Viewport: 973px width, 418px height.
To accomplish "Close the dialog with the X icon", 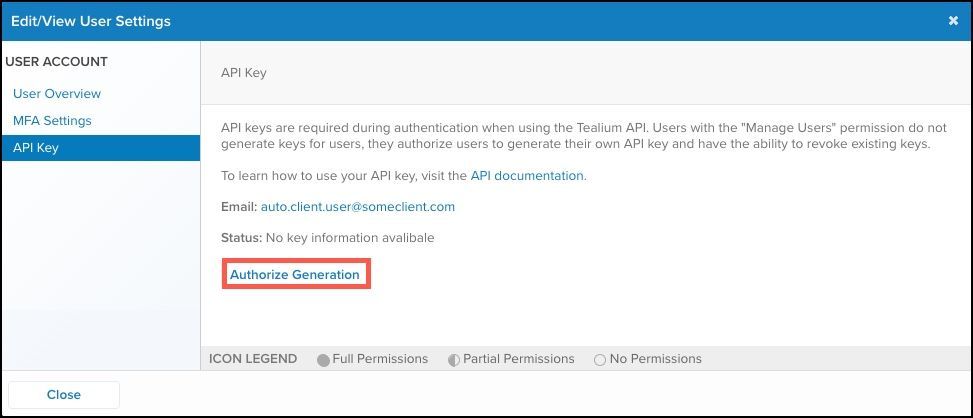I will [x=953, y=21].
